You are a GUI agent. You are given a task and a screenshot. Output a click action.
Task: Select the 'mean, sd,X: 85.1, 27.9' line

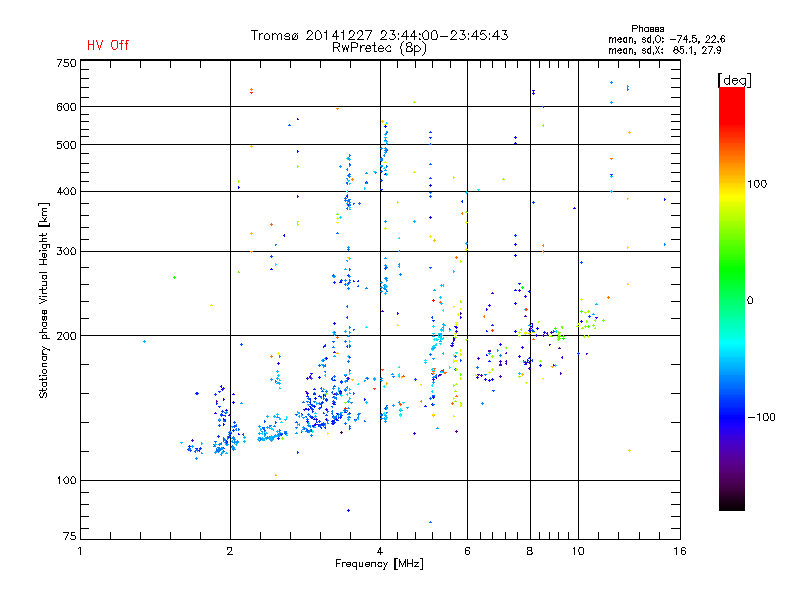664,50
